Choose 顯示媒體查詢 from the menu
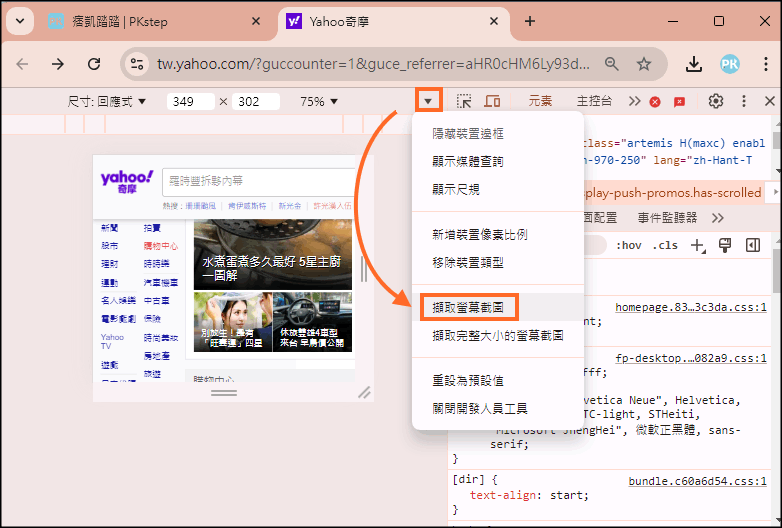The image size is (782, 528). [497, 162]
